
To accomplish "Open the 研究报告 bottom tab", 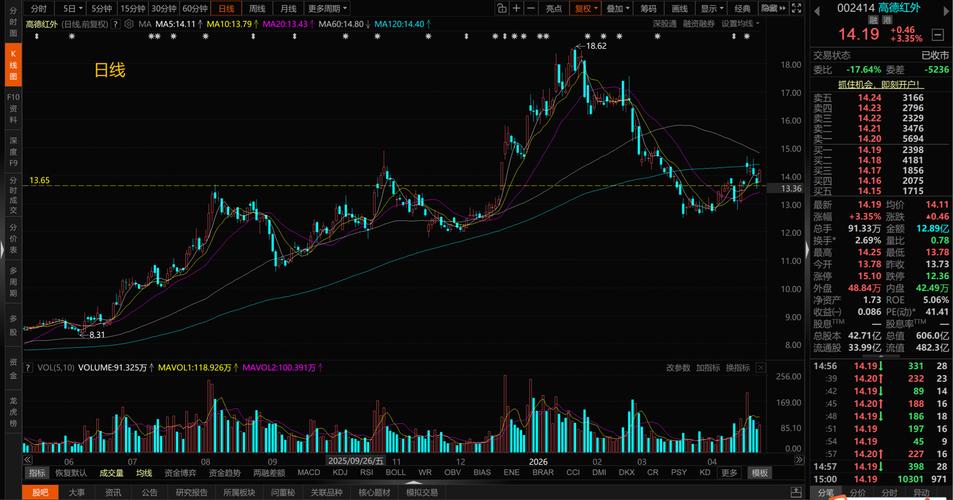I will [191, 492].
